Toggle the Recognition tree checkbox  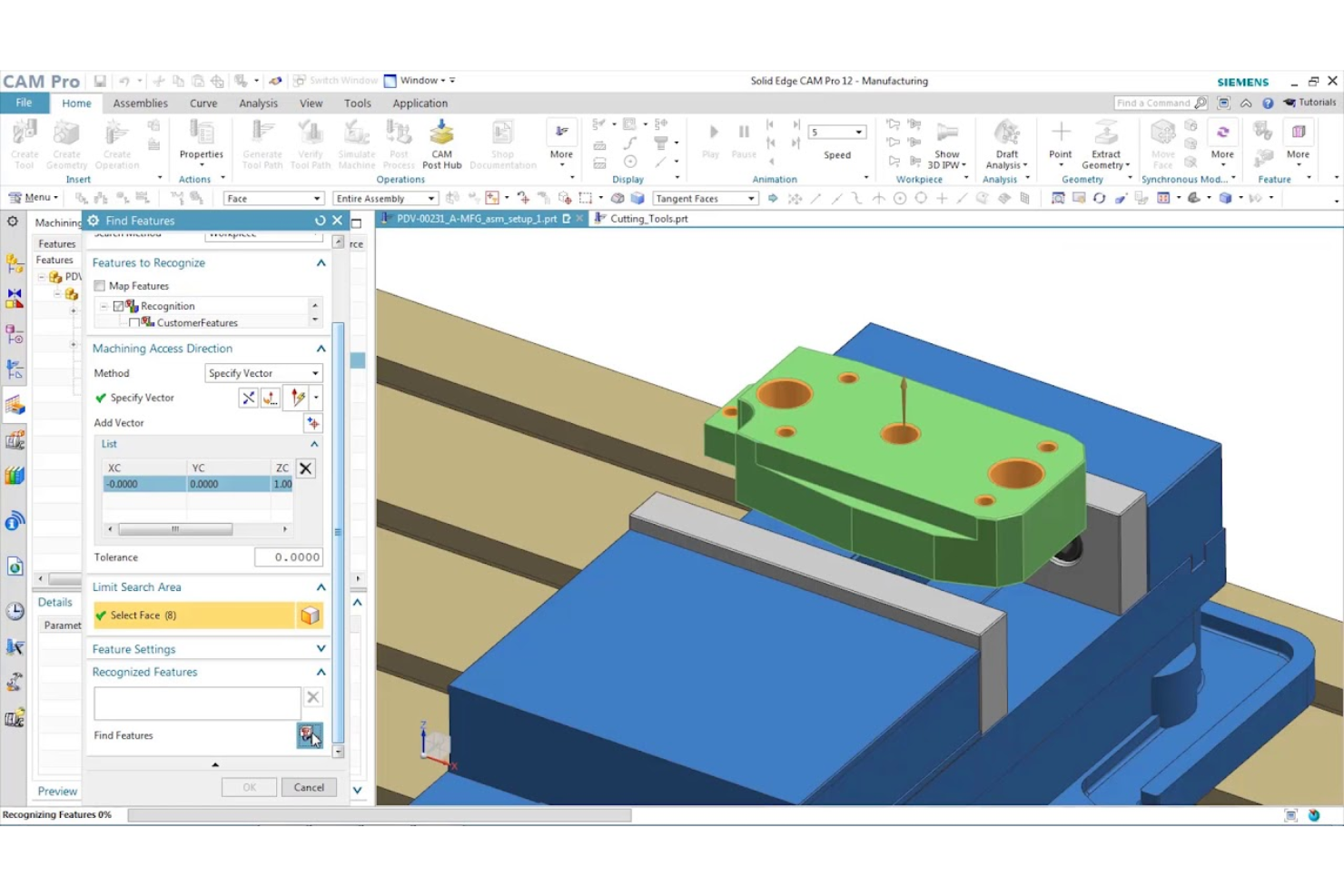[118, 307]
